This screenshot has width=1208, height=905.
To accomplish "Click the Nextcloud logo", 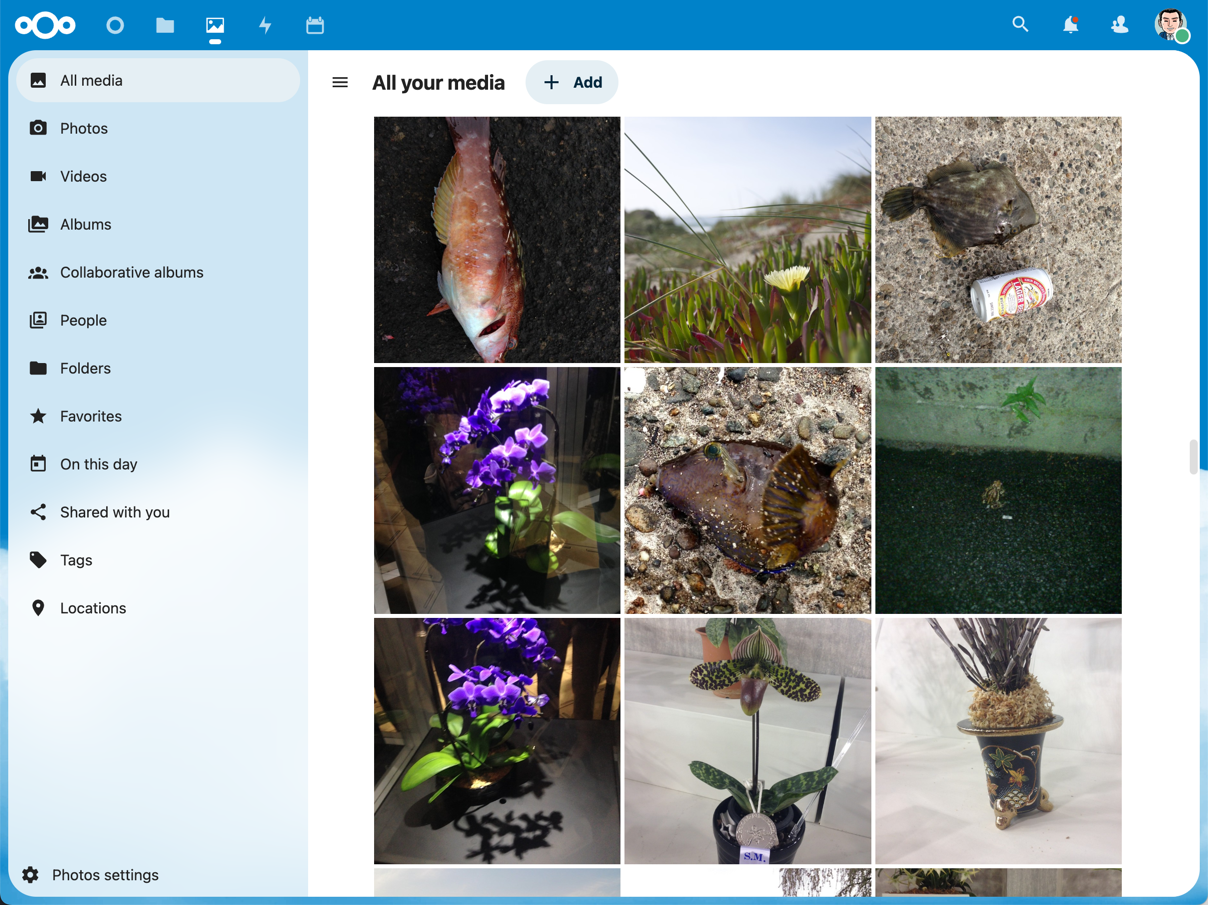I will coord(45,25).
